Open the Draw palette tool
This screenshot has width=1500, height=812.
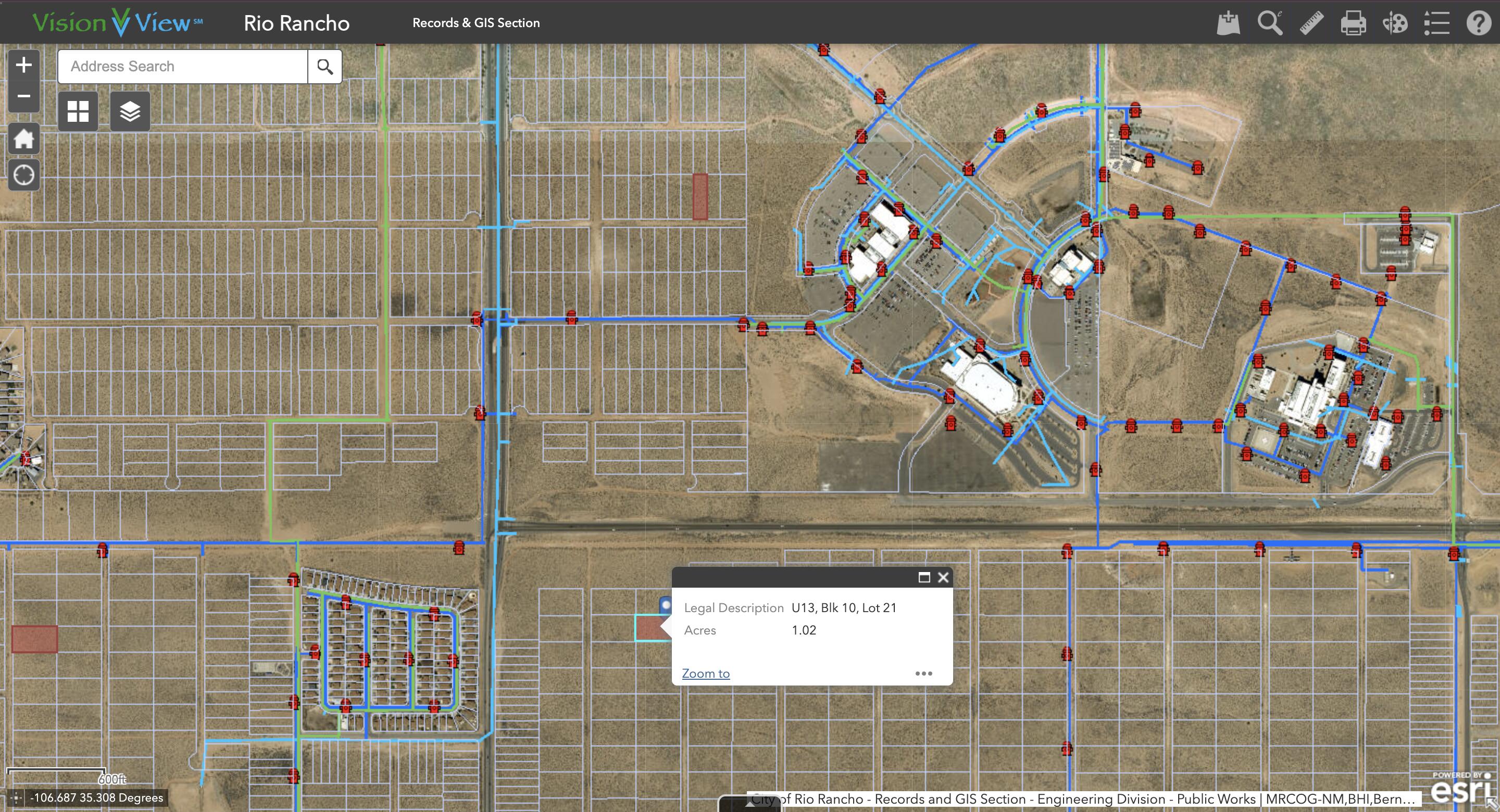point(1395,23)
